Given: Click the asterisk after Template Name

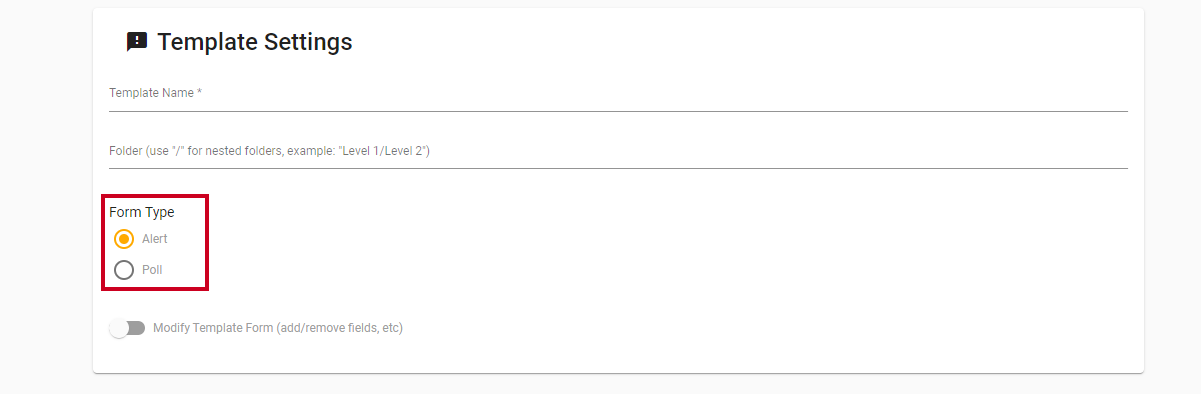Looking at the screenshot, I should tap(200, 91).
